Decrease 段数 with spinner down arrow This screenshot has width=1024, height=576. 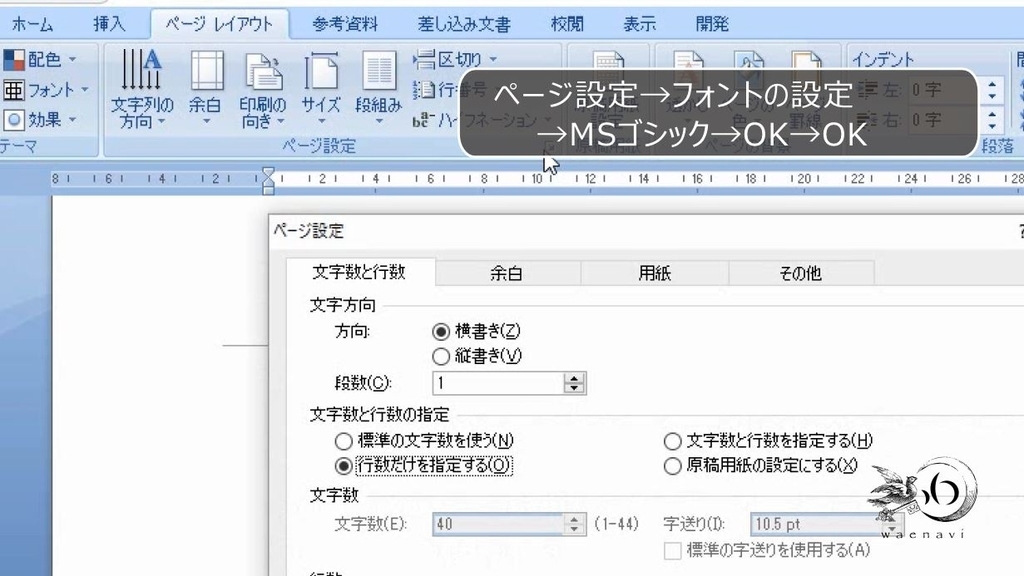[x=574, y=389]
